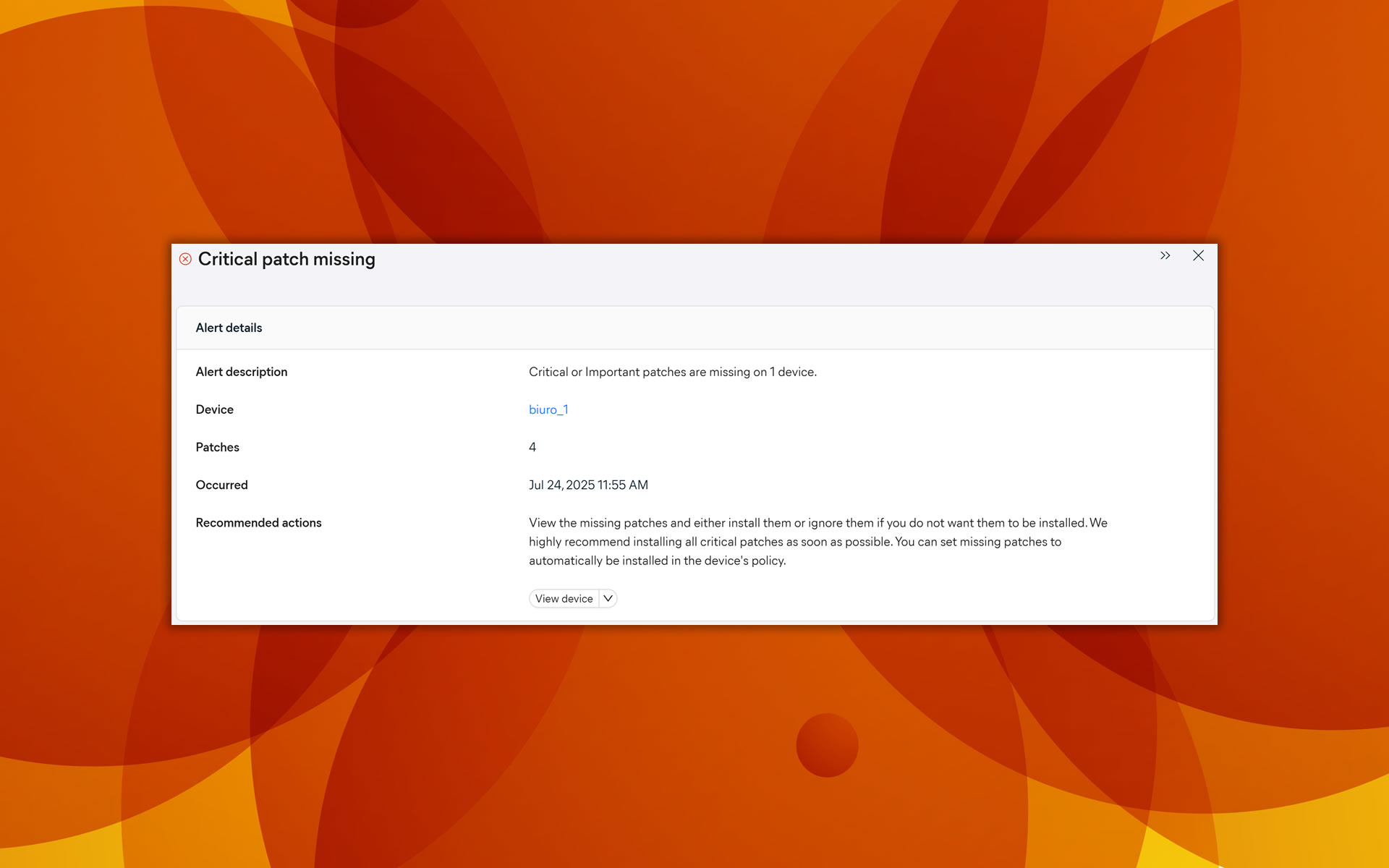Click the Jul 24, 2025 occurrence timestamp
Screen dimensions: 1389x868
coord(588,485)
